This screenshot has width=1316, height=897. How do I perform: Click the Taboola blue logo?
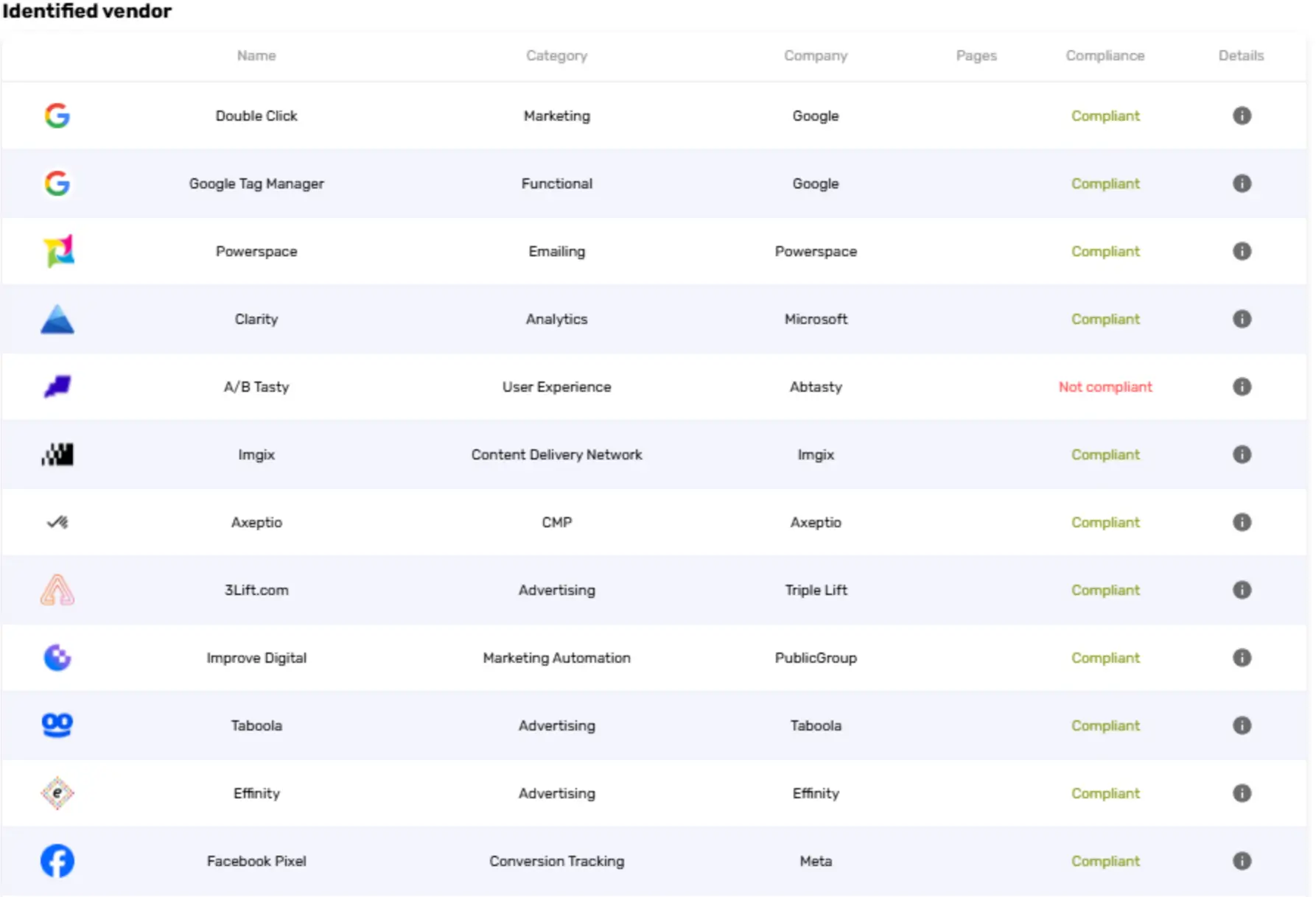tap(57, 725)
